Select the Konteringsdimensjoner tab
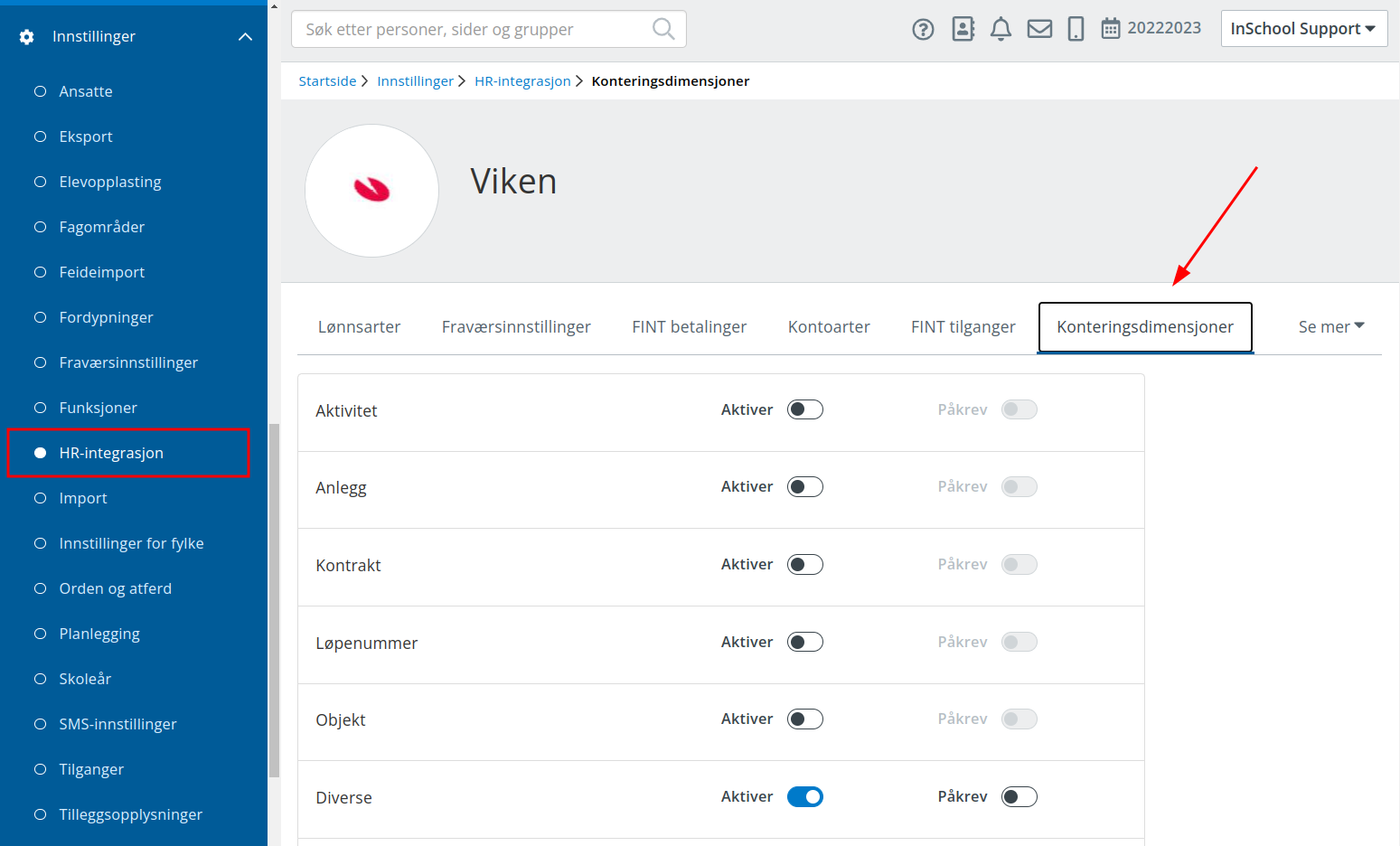This screenshot has width=1400, height=846. (1145, 327)
